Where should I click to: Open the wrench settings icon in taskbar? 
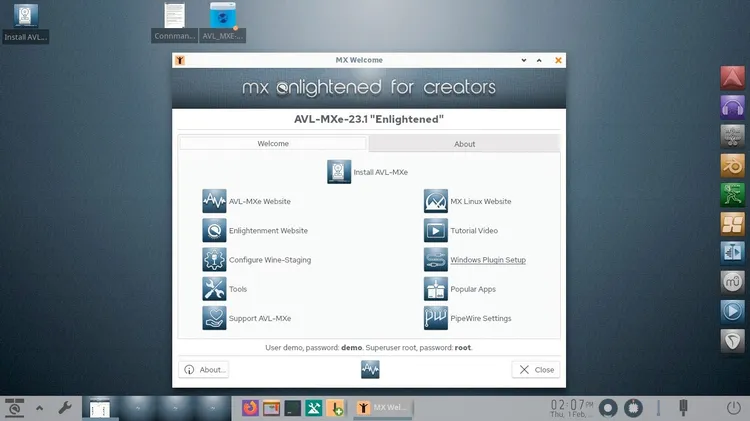pyautogui.click(x=65, y=408)
